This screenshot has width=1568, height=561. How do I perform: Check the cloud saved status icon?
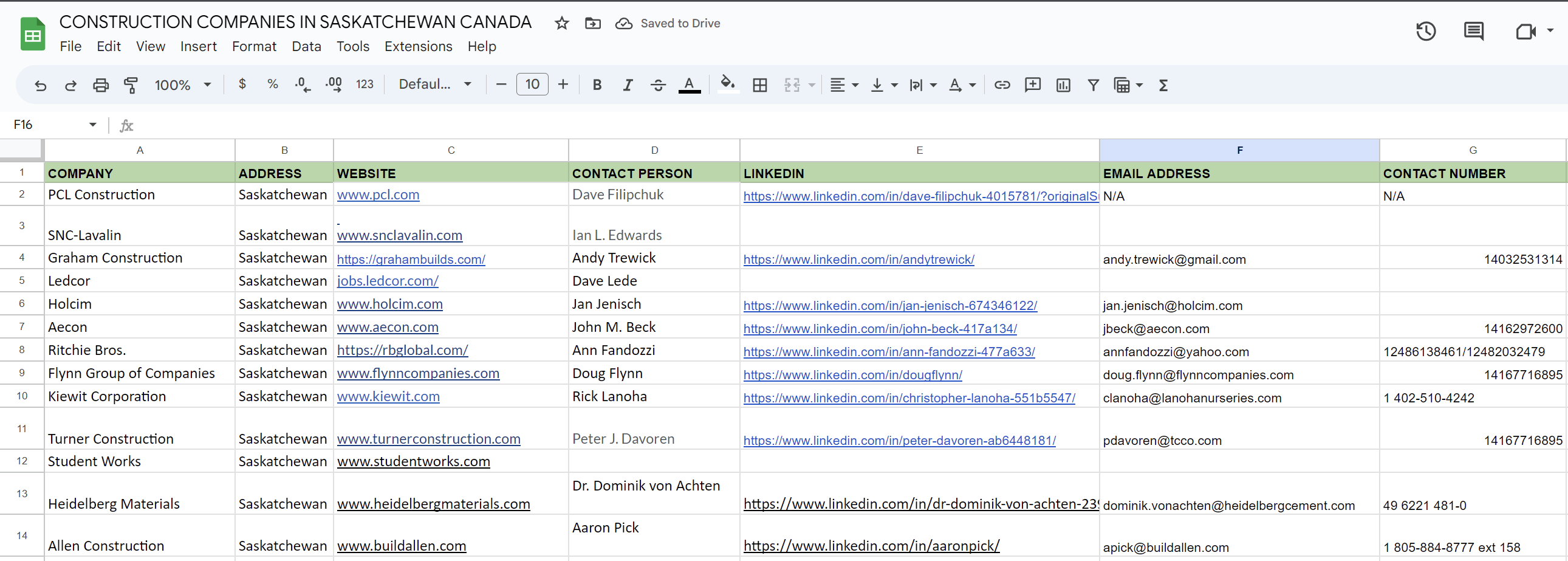click(x=623, y=23)
